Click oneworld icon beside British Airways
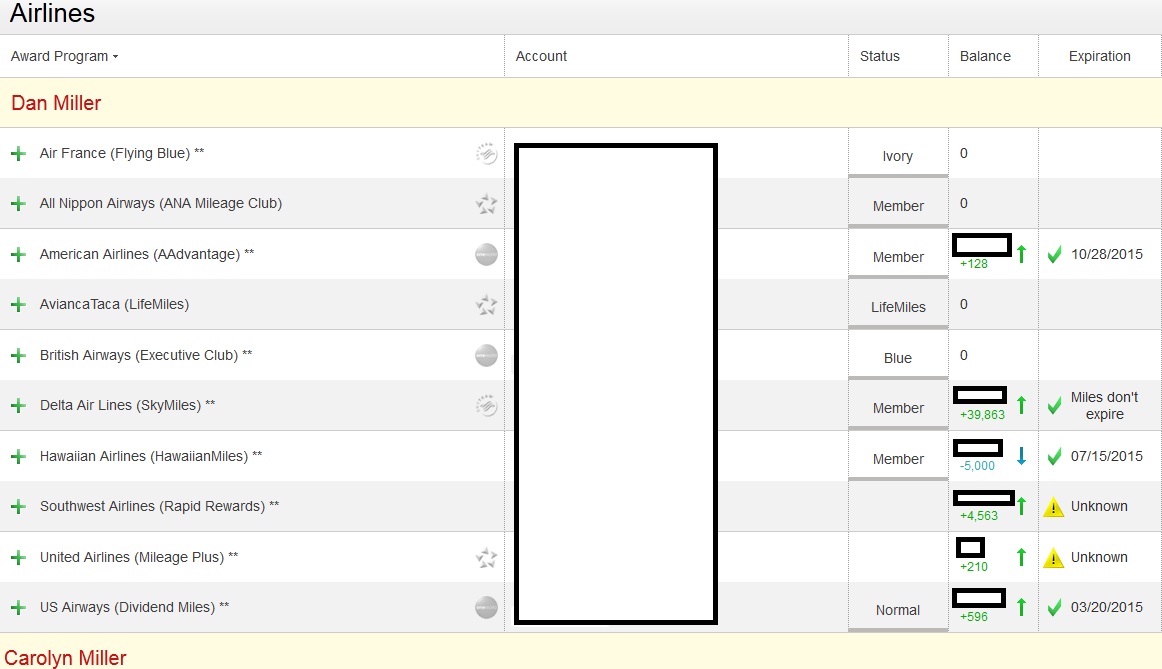 (x=486, y=356)
